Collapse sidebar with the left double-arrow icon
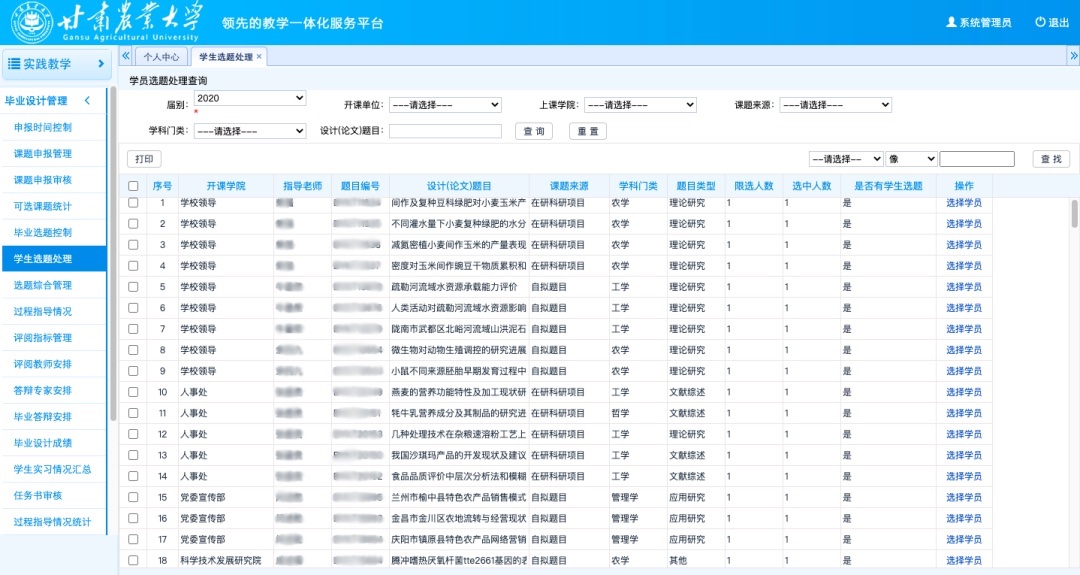 click(126, 56)
